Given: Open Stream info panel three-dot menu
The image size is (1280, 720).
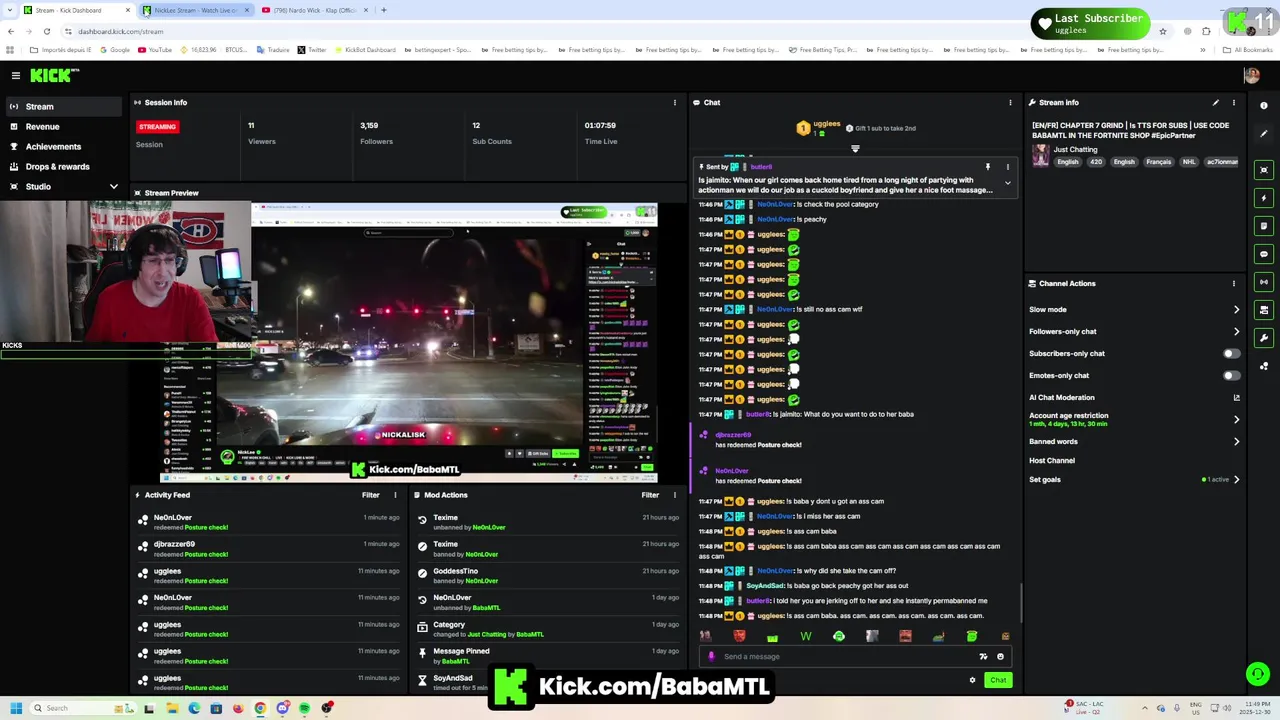Looking at the screenshot, I should [1234, 103].
